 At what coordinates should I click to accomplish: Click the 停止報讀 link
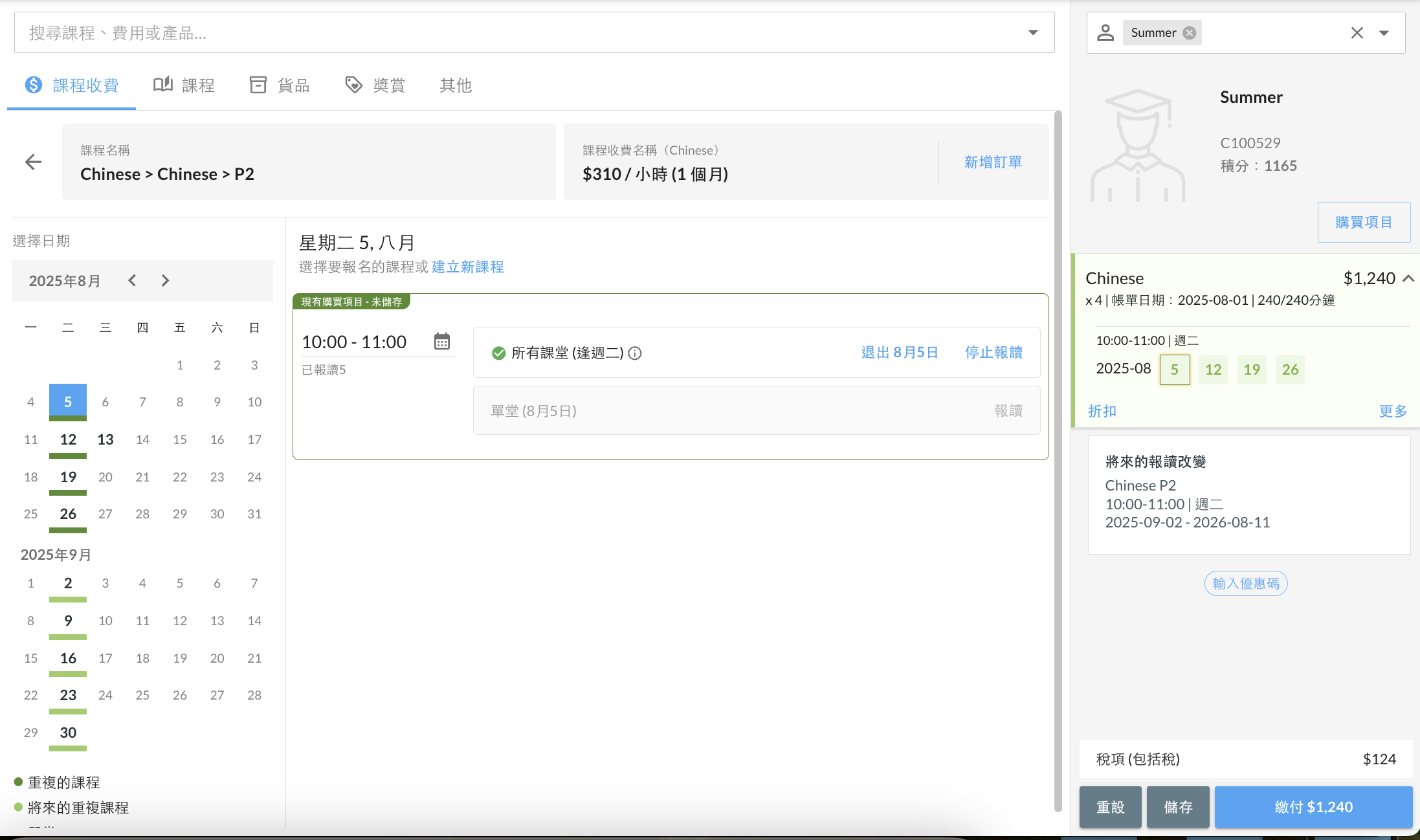pyautogui.click(x=994, y=353)
